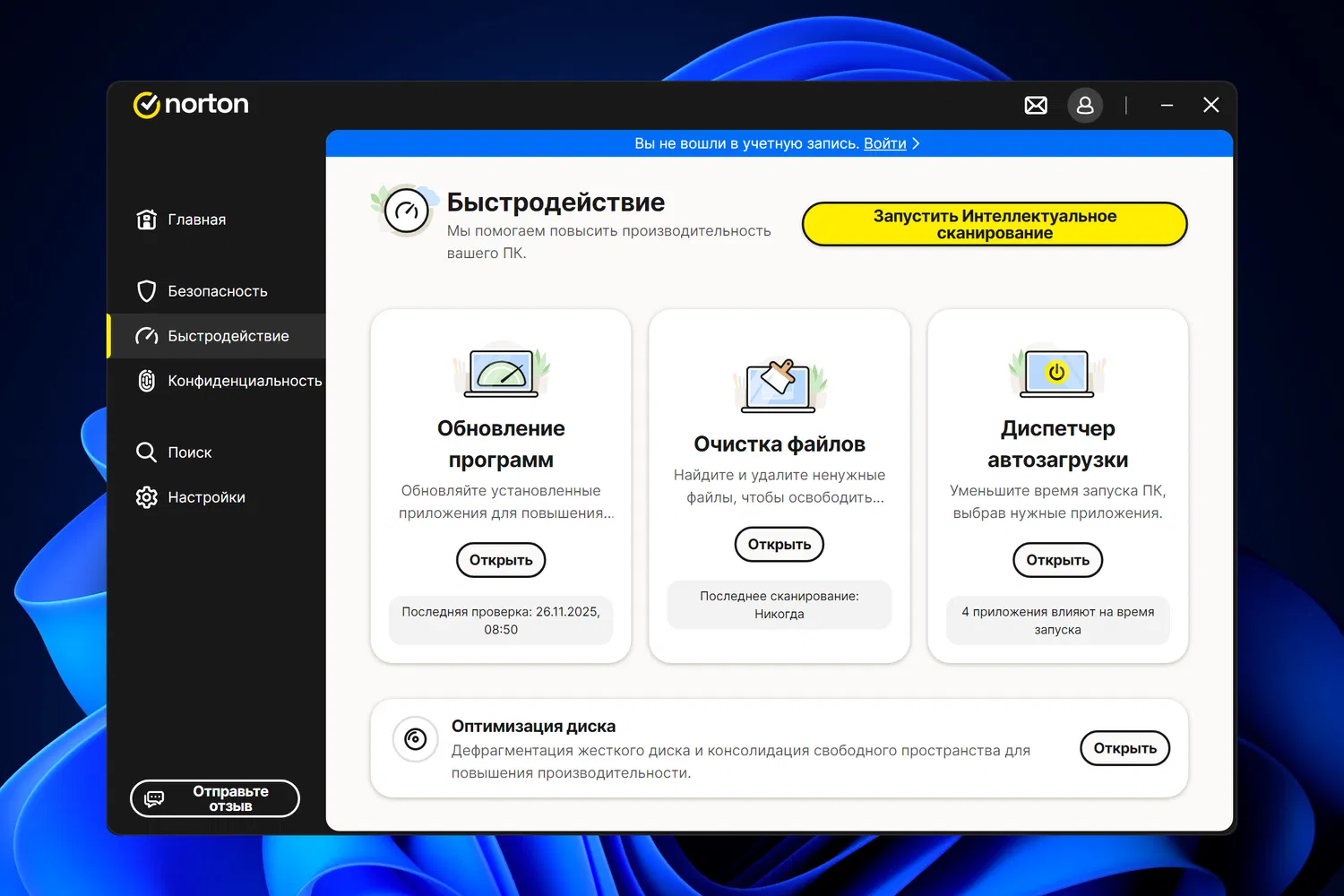Screen dimensions: 1344x896
Task: Click the Обновление программ card title
Action: 501,444
